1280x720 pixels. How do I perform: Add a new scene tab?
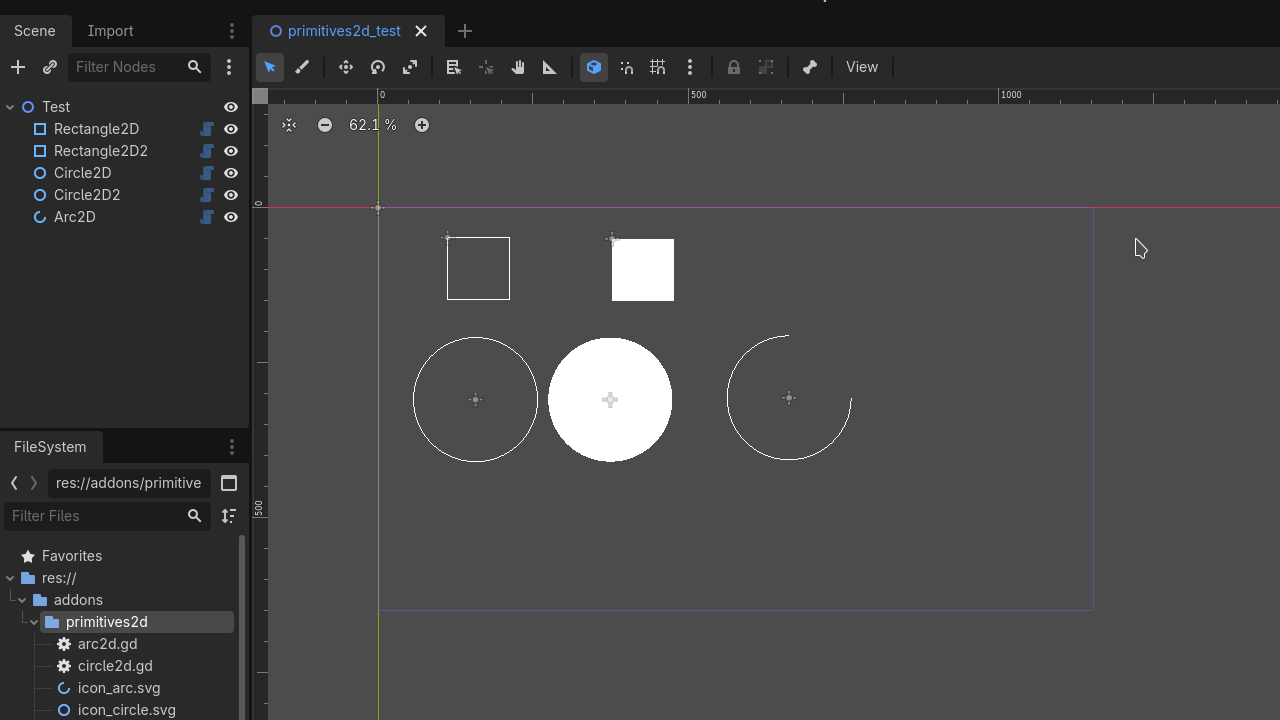[465, 31]
